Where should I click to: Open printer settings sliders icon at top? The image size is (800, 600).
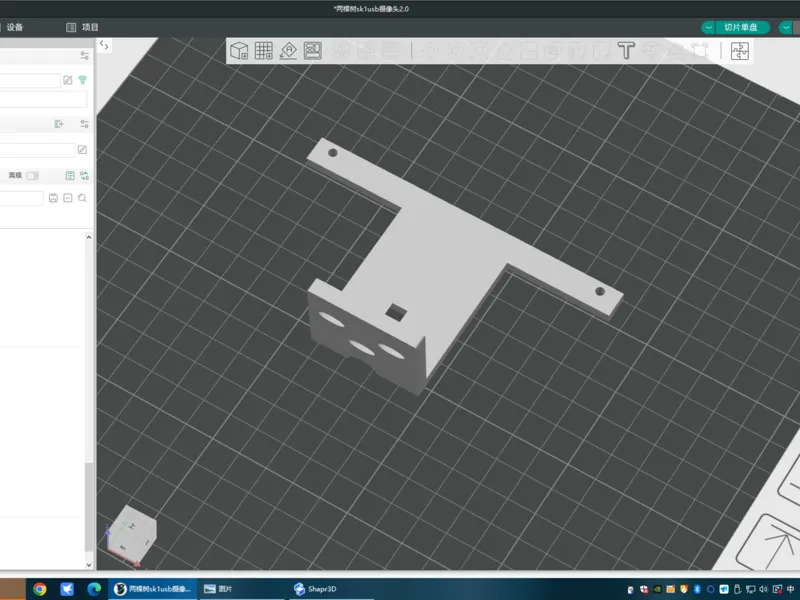pyautogui.click(x=84, y=56)
